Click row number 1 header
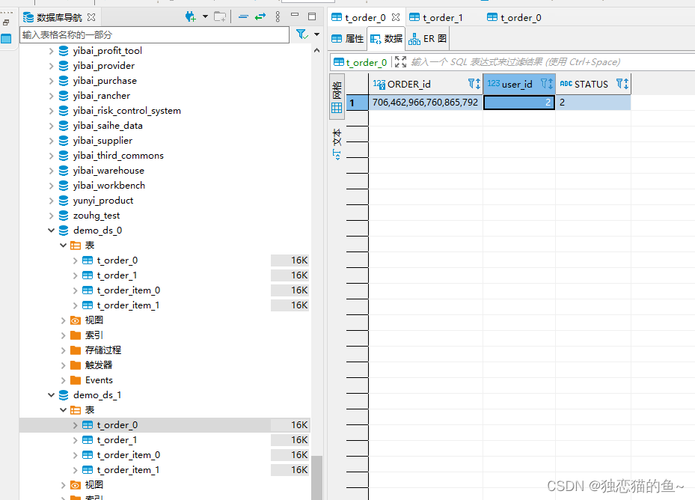The image size is (695, 500). [x=357, y=103]
